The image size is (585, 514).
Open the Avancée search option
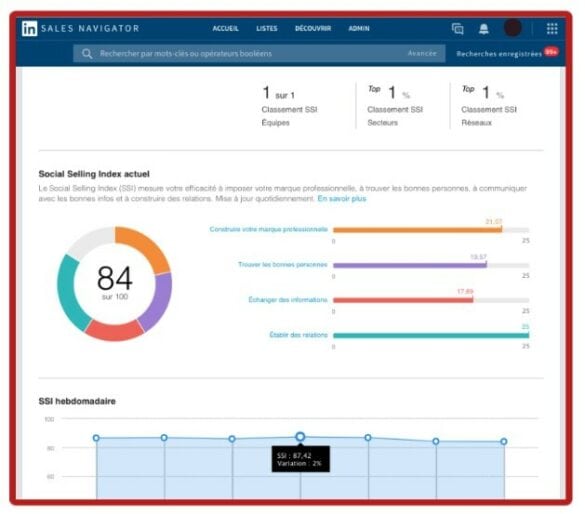click(x=422, y=53)
